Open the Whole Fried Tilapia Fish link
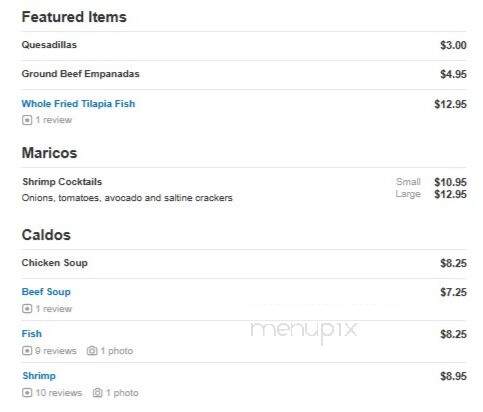Viewport: 483px width, 412px height. coord(78,104)
